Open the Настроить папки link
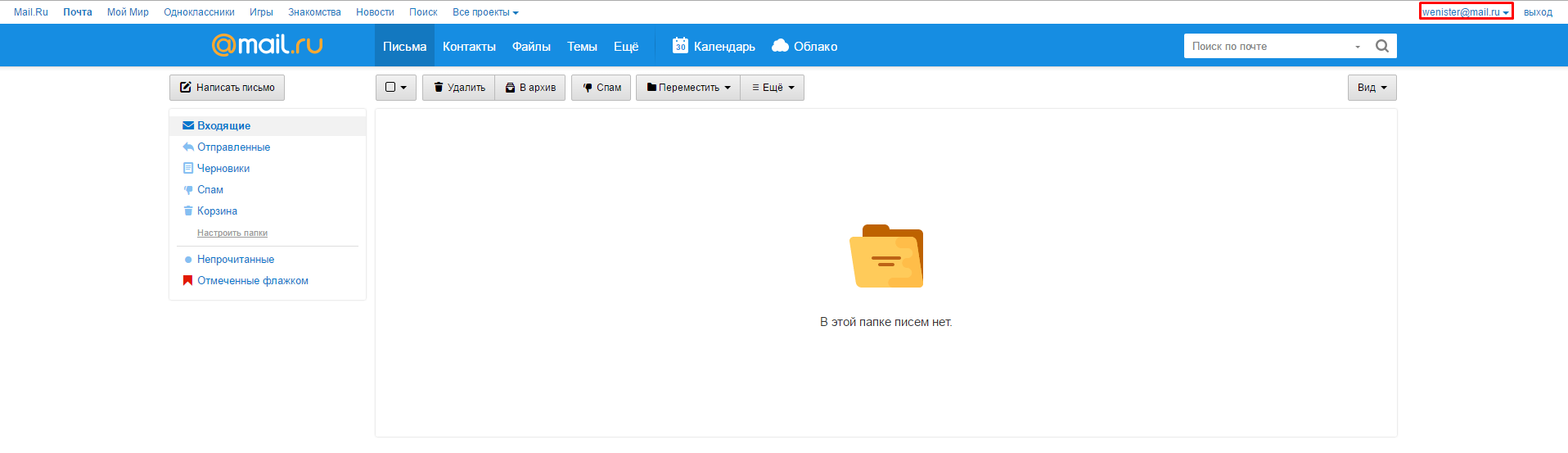This screenshot has height=453, width=1568. 232,233
